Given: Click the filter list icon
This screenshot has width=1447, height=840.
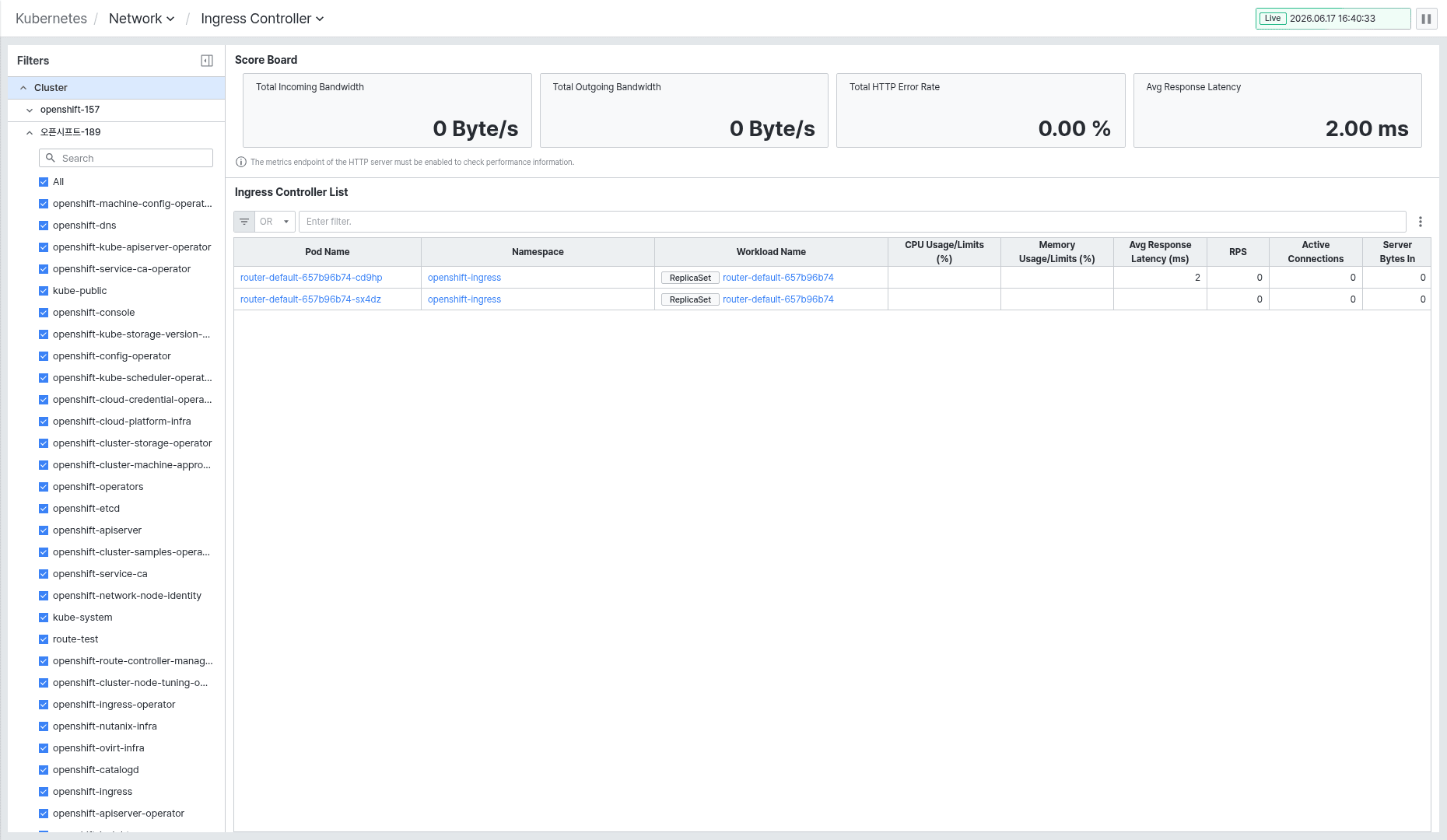Looking at the screenshot, I should 244,222.
